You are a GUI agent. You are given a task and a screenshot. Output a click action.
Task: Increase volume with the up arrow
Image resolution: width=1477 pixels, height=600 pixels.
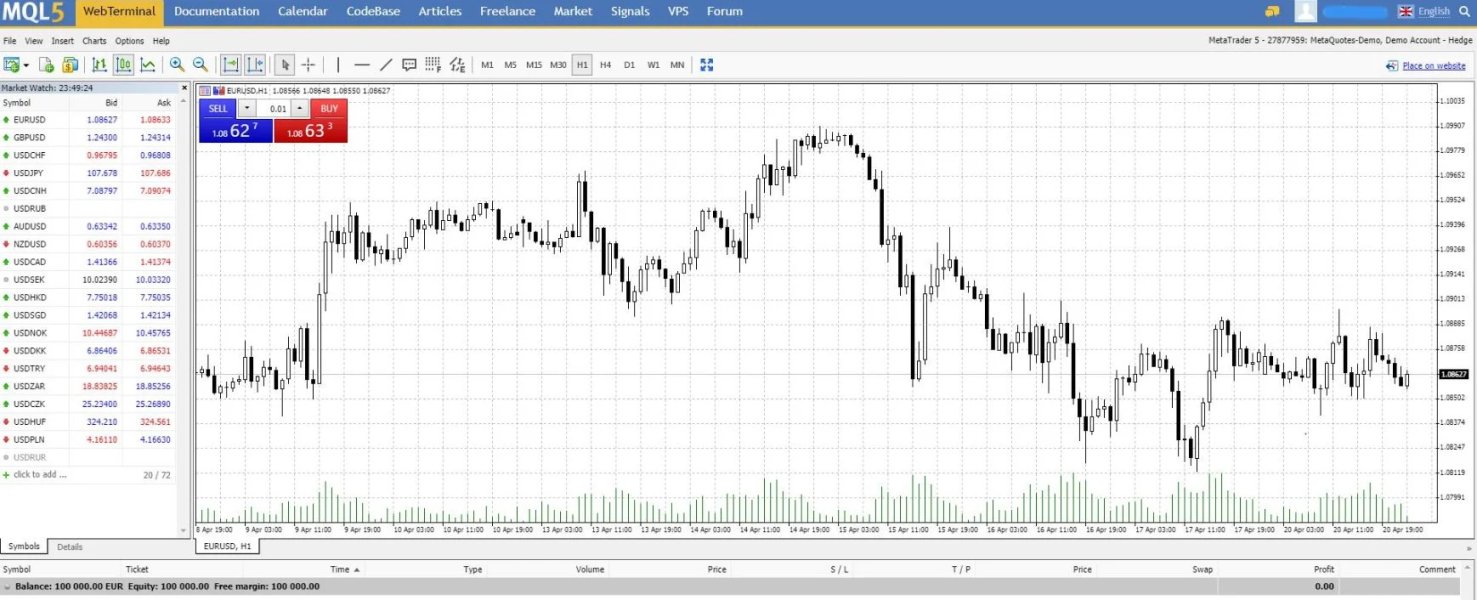pyautogui.click(x=301, y=108)
